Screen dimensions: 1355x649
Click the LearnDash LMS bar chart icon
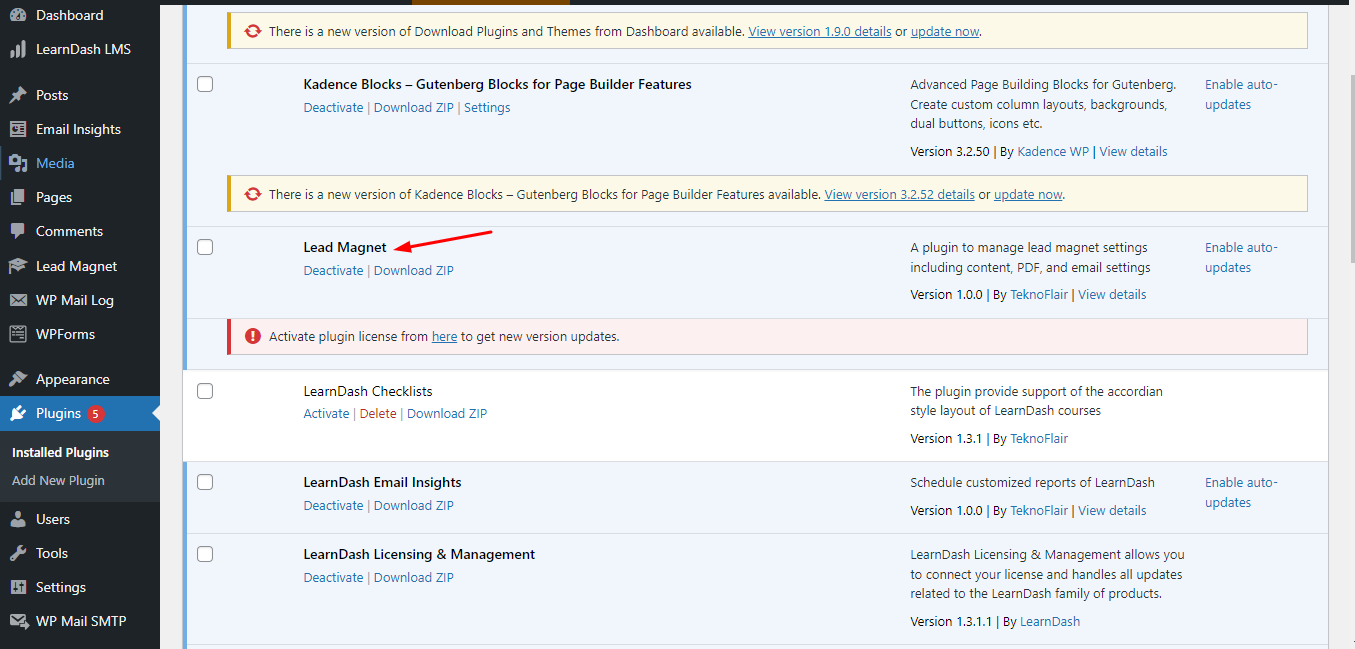tap(18, 49)
